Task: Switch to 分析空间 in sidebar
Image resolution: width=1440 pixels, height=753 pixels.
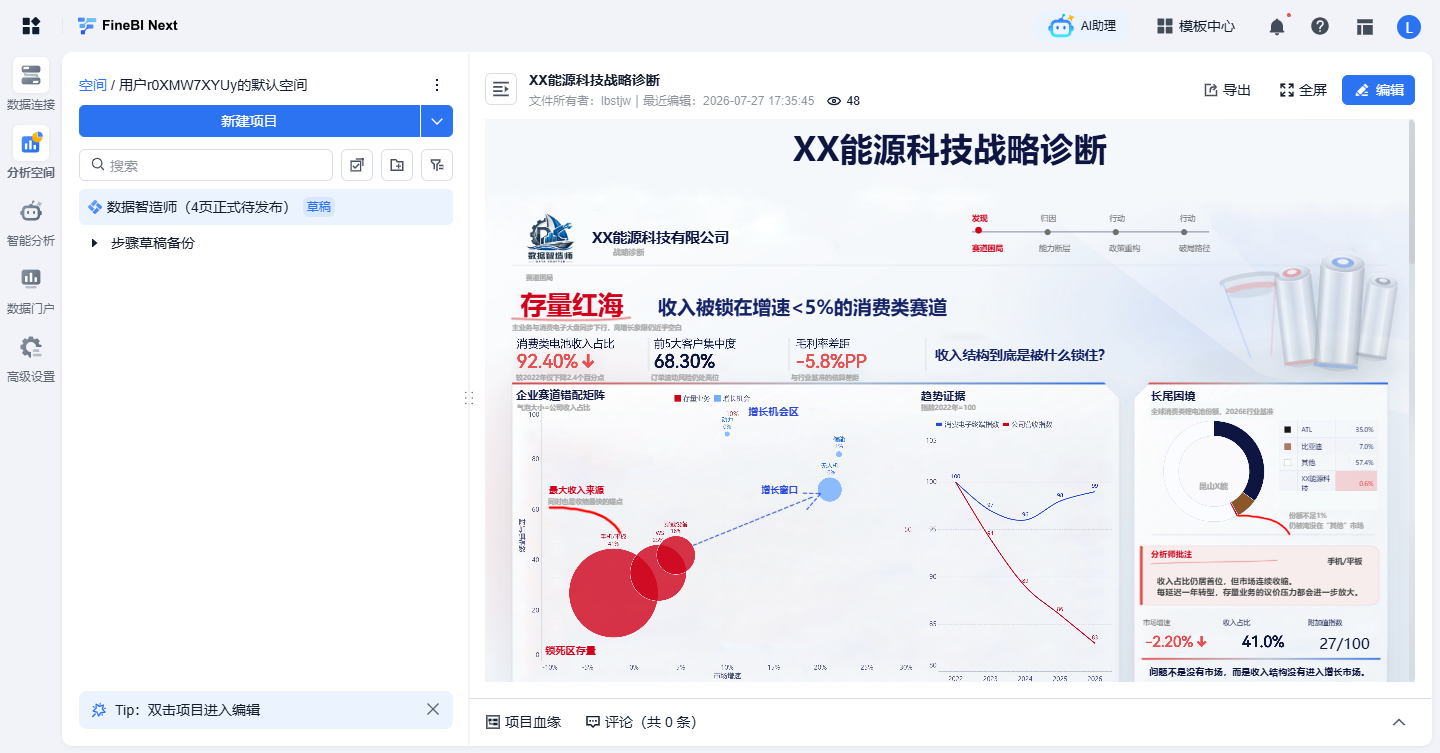Action: tap(31, 153)
